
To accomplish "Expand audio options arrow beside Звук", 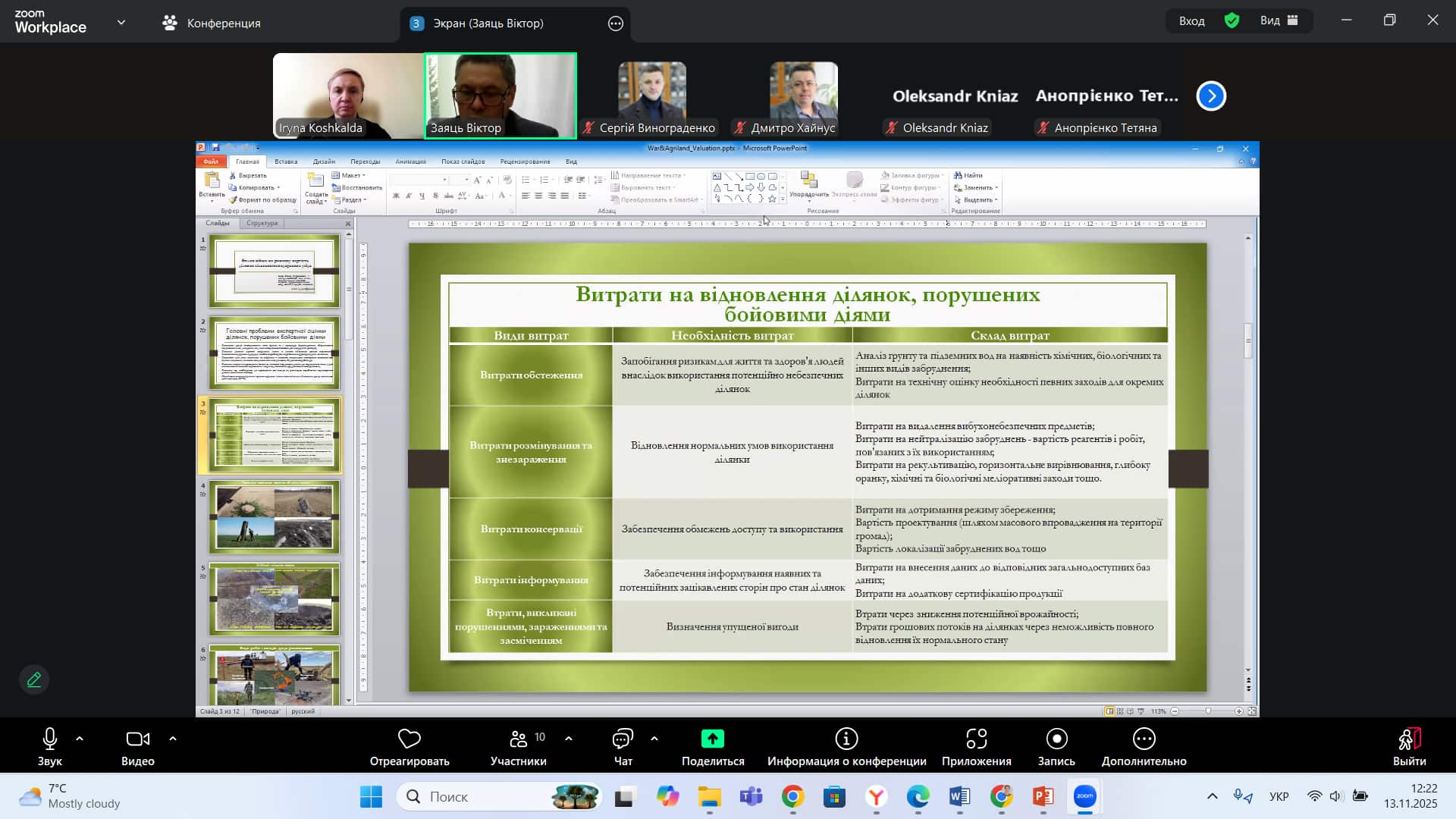I will pyautogui.click(x=80, y=739).
